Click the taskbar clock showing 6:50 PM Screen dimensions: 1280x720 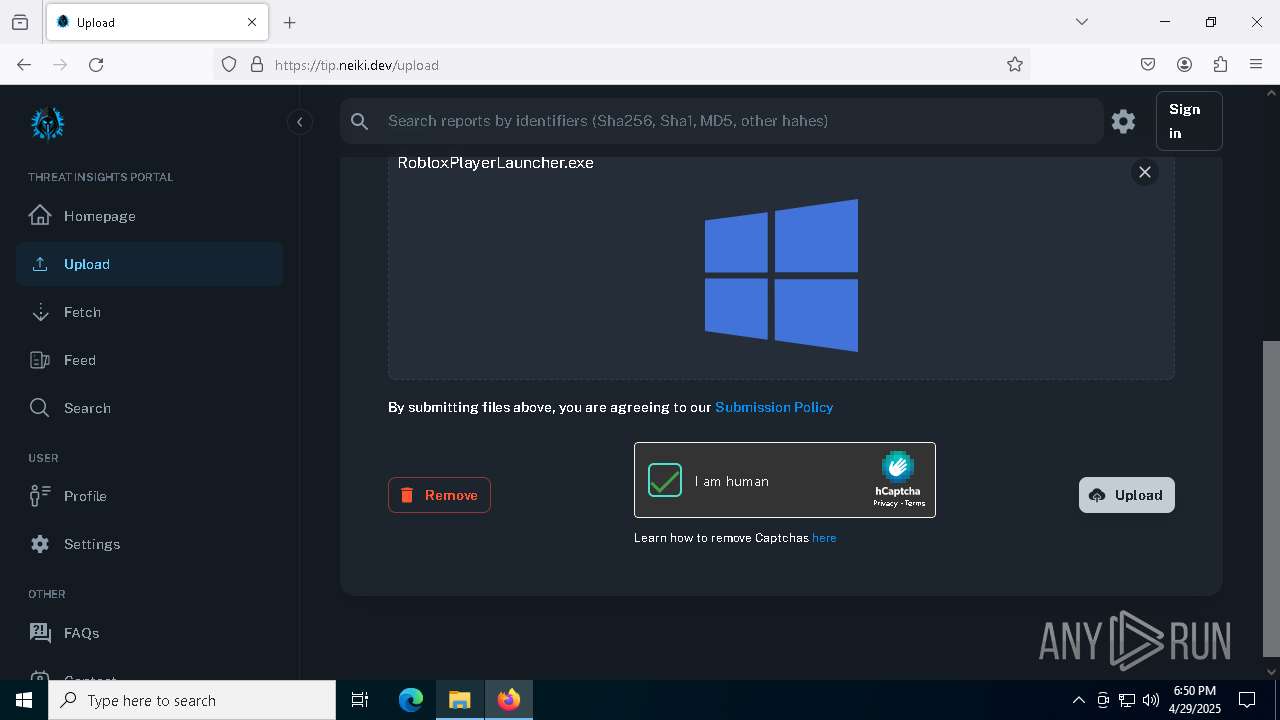[1194, 700]
